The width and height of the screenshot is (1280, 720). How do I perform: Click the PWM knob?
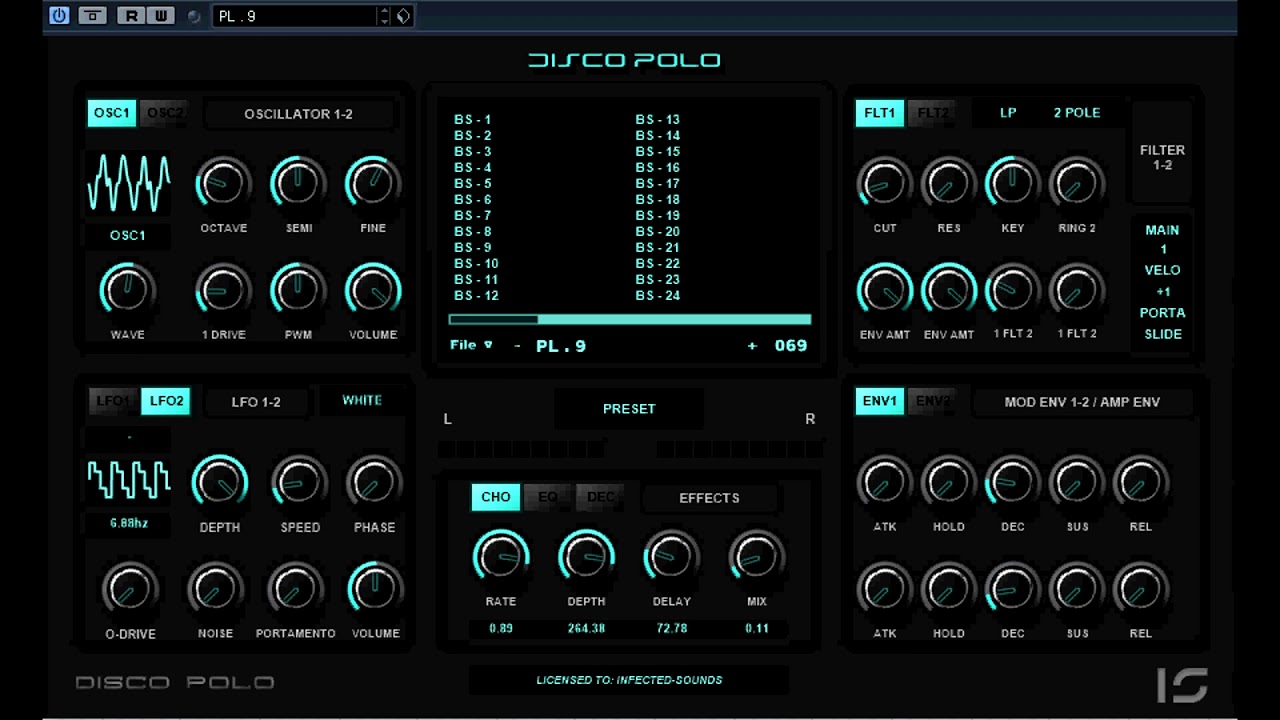pos(298,290)
